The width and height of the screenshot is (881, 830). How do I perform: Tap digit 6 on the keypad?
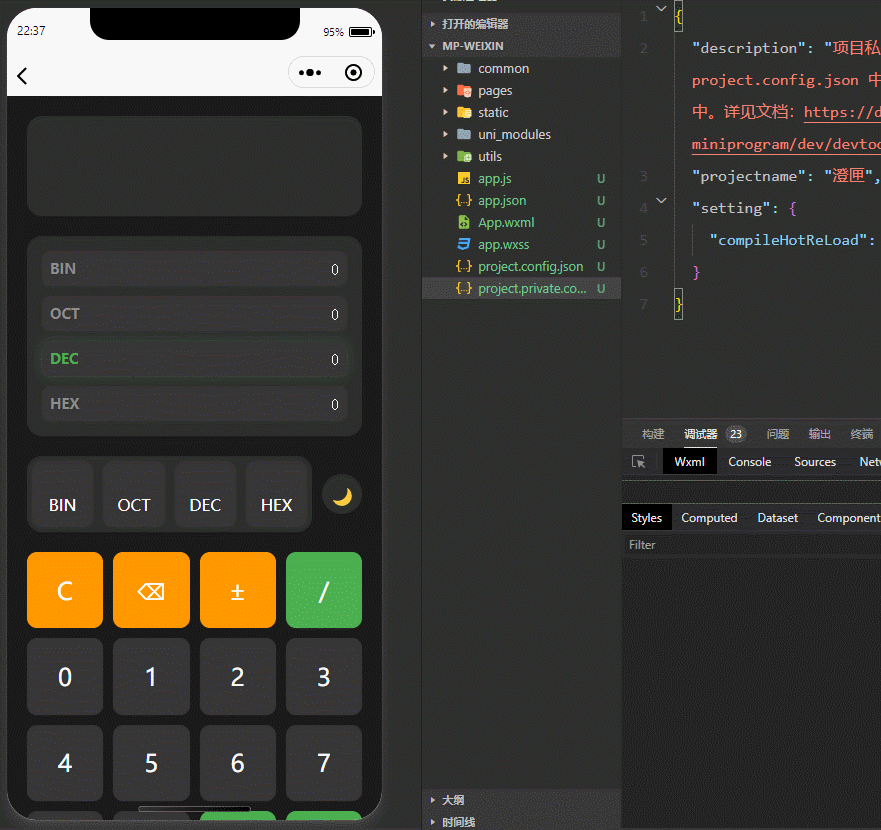pyautogui.click(x=238, y=763)
